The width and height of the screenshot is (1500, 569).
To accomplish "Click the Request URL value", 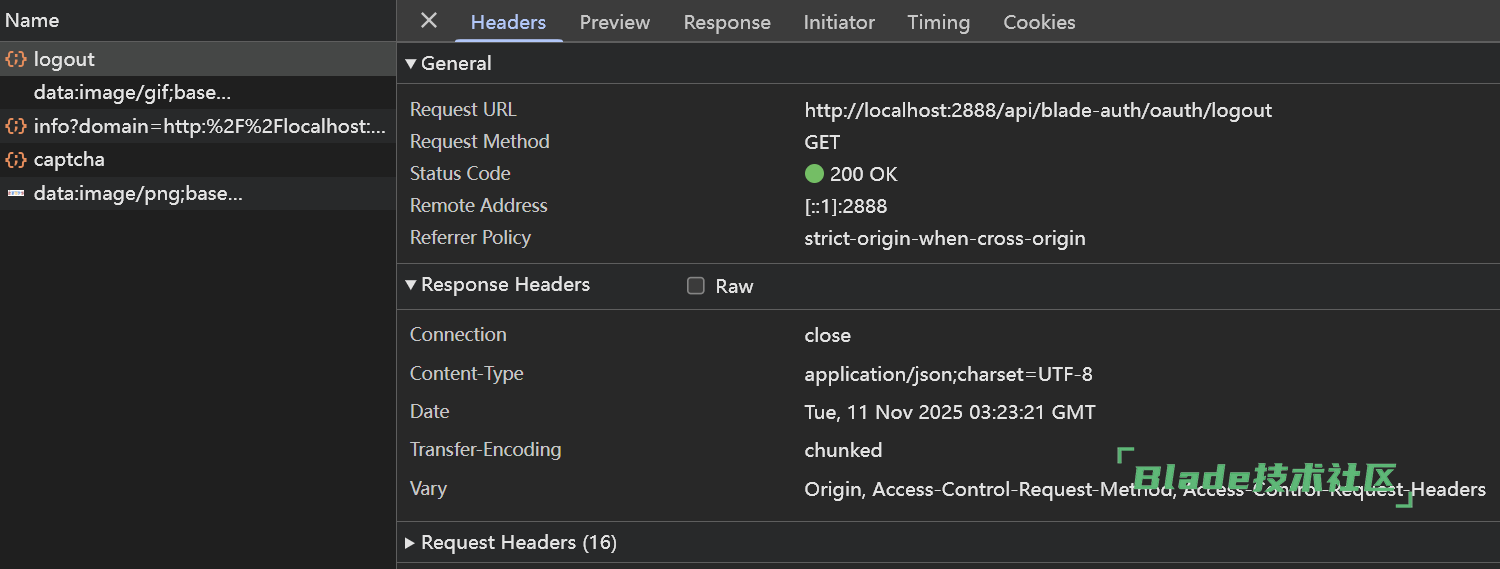I will 1038,110.
